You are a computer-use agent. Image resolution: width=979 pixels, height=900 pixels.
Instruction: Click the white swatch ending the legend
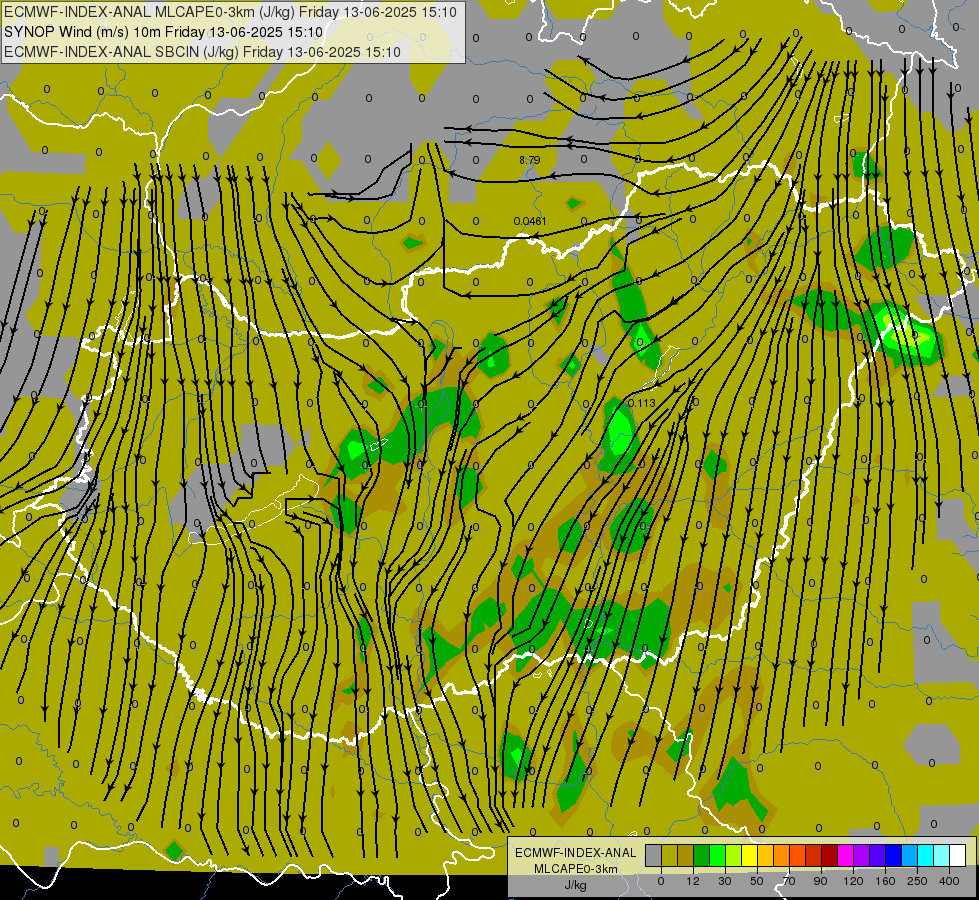point(957,855)
